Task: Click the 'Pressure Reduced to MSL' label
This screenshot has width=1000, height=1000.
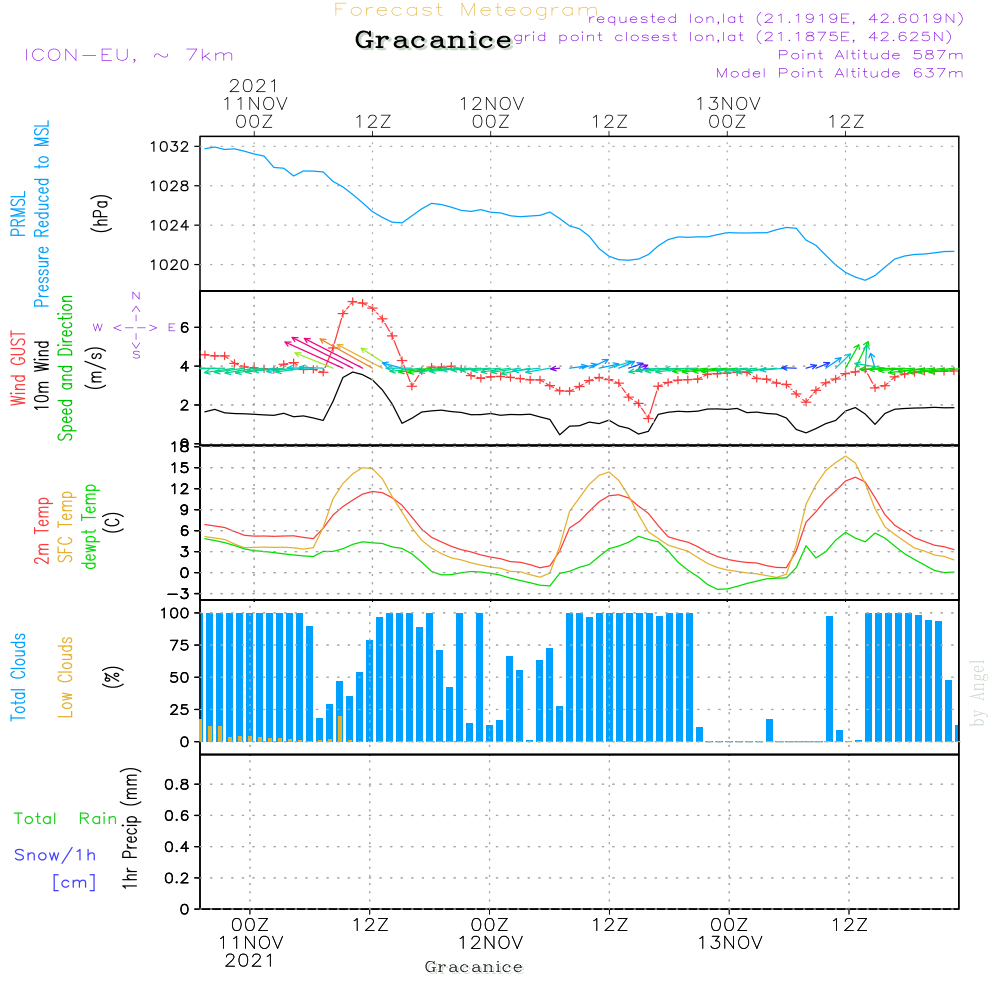Action: pyautogui.click(x=41, y=214)
